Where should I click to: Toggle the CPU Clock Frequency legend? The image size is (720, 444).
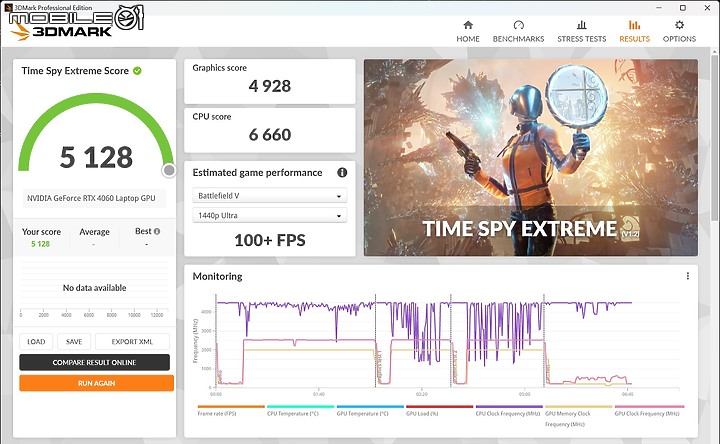(x=509, y=410)
